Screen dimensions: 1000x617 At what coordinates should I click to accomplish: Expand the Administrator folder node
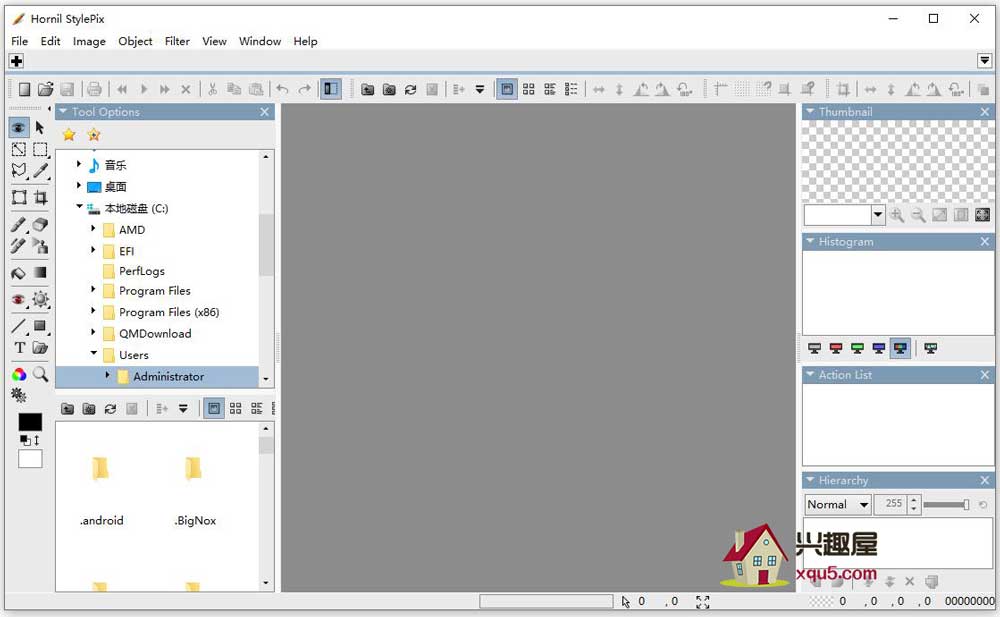(x=107, y=375)
